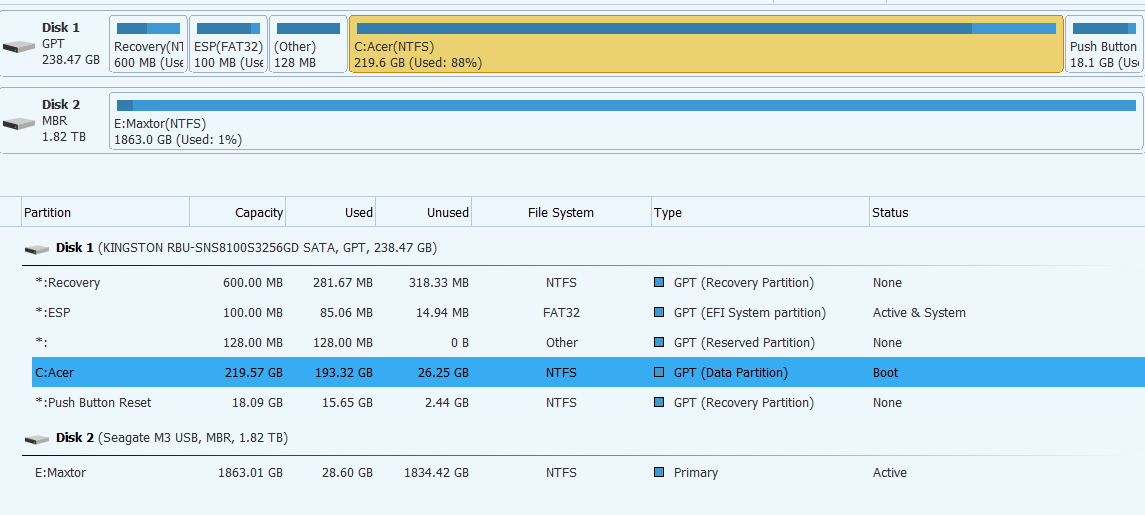This screenshot has height=515, width=1145.
Task: Select the Push Button block in disk map
Action: click(1103, 45)
